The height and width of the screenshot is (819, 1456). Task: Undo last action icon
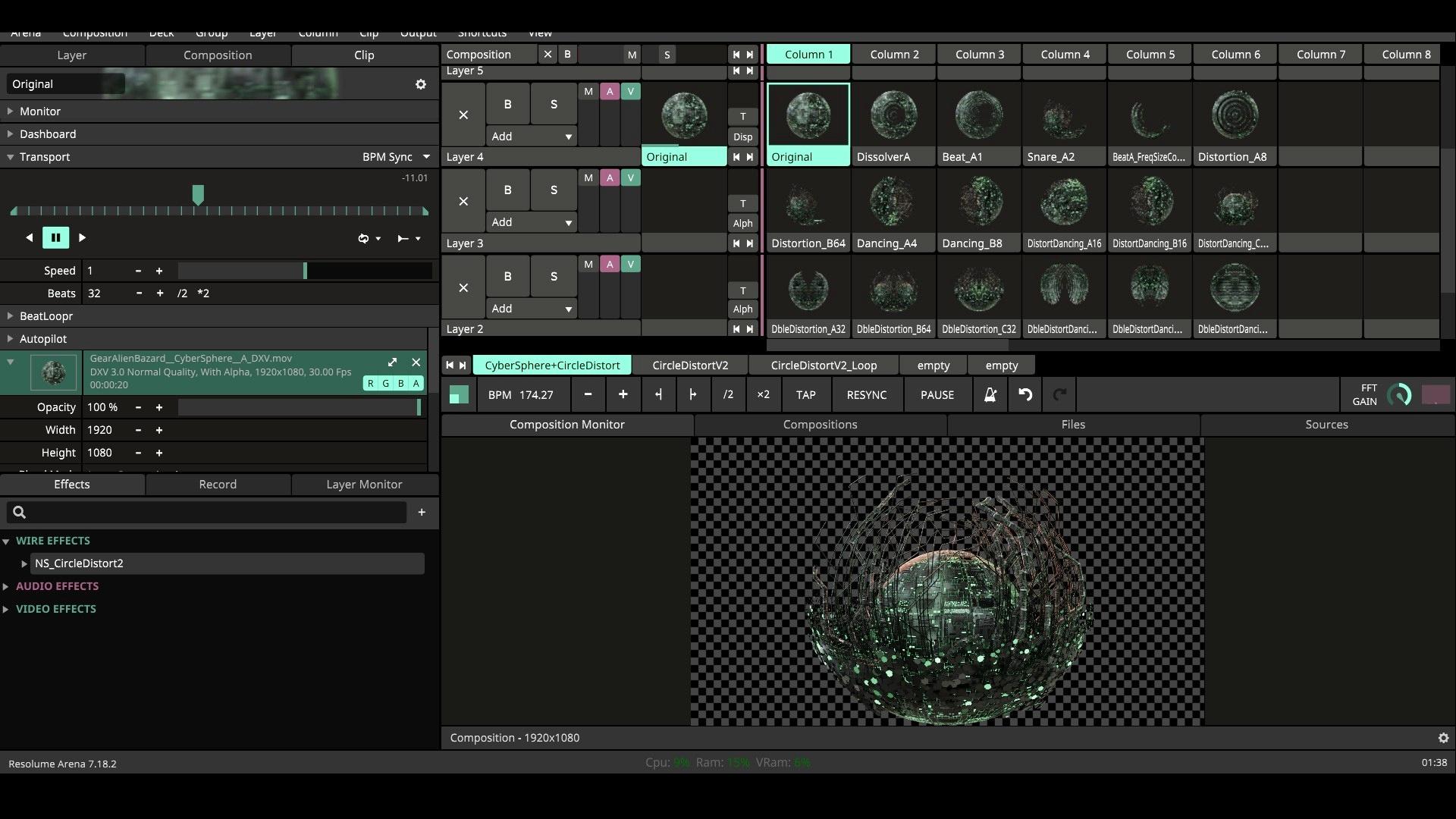[1025, 395]
